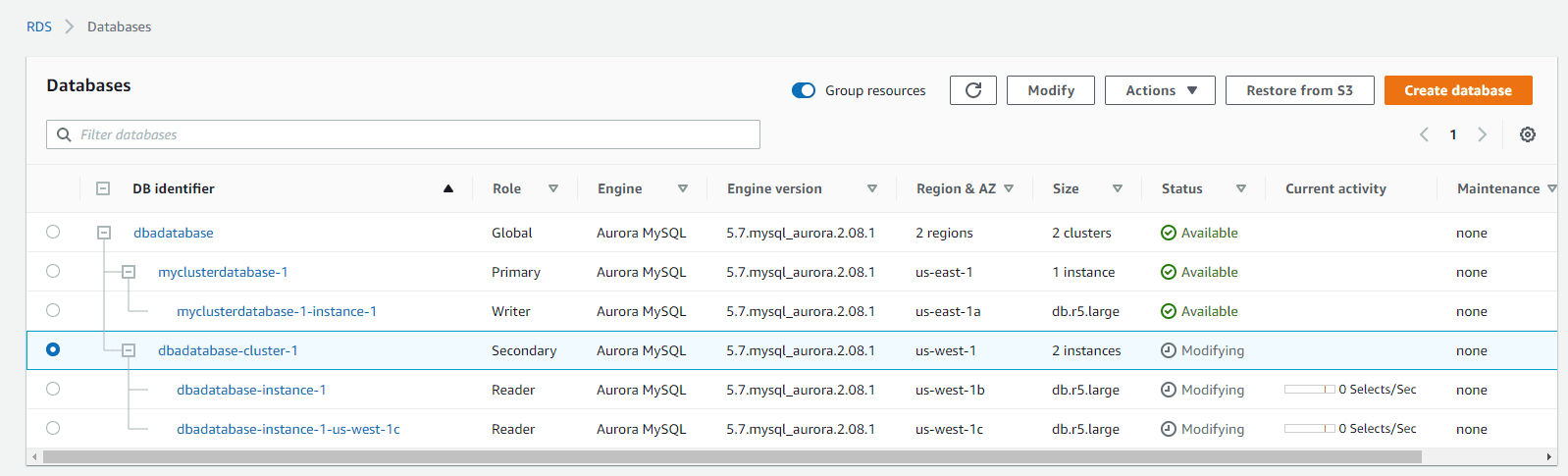Click 'us-west-1b' region cell
Image resolution: width=1568 pixels, height=476 pixels.
(950, 390)
